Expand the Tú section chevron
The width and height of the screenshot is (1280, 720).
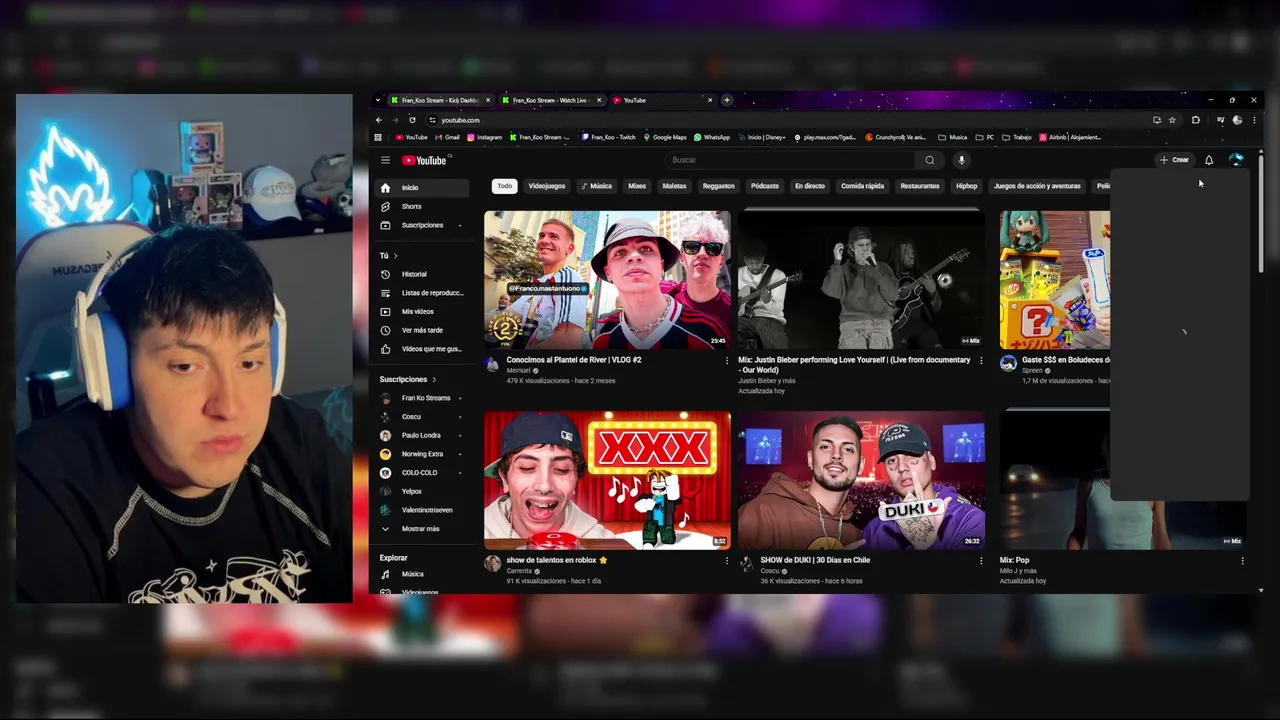click(395, 256)
